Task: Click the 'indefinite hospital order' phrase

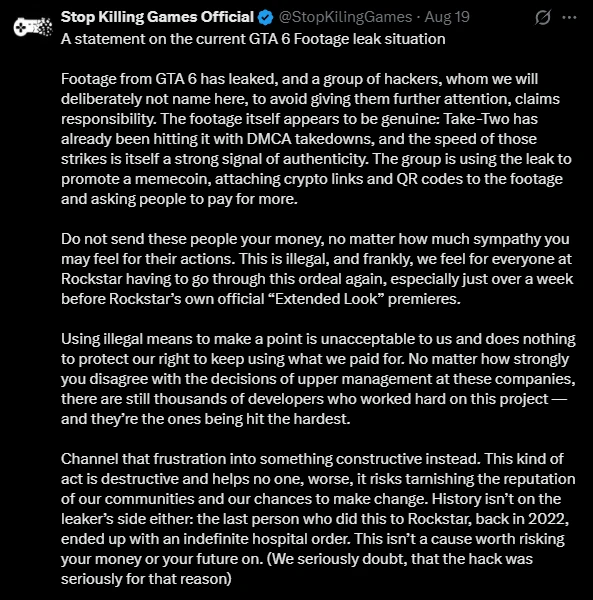Action: [x=266, y=538]
